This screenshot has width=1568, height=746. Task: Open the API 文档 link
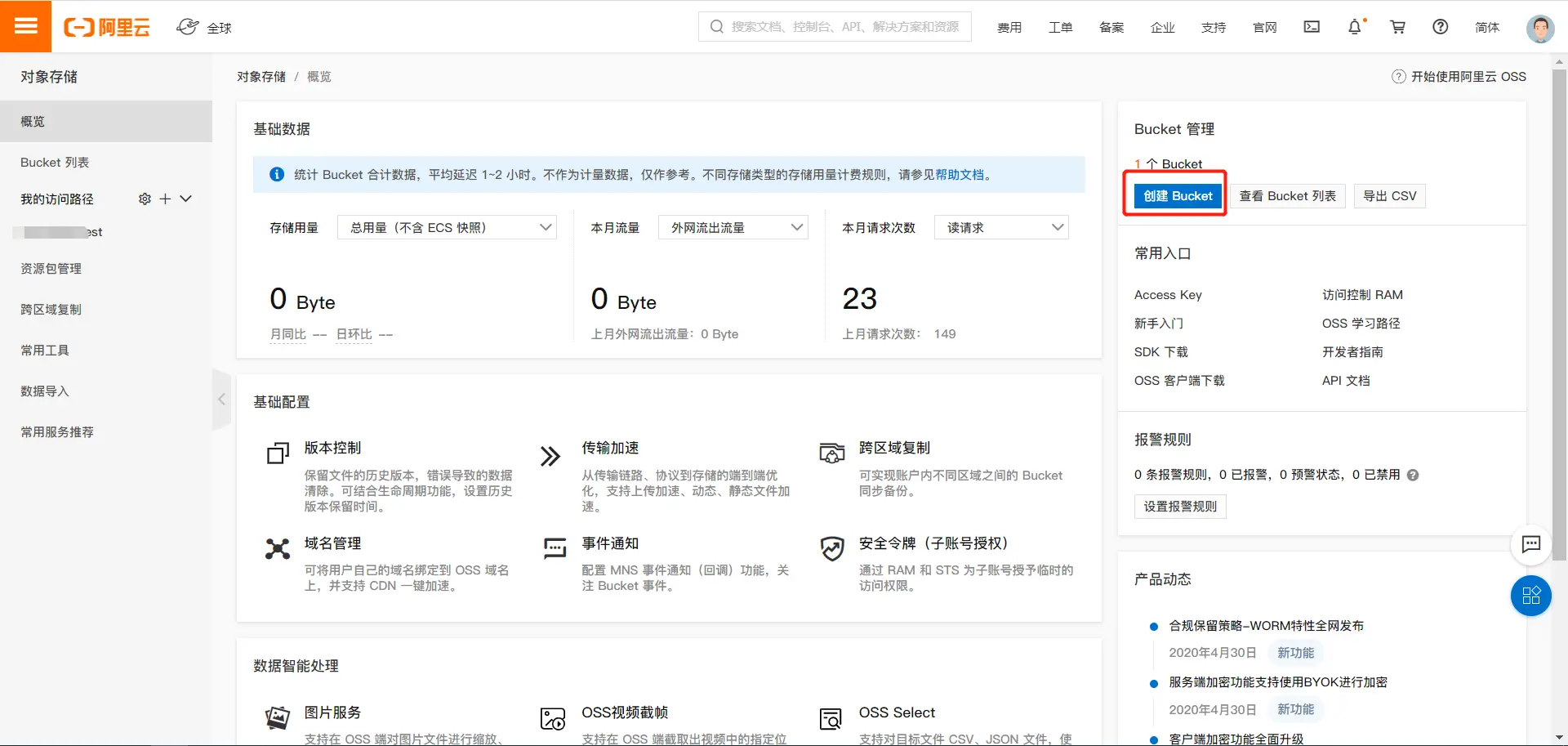[x=1346, y=381]
